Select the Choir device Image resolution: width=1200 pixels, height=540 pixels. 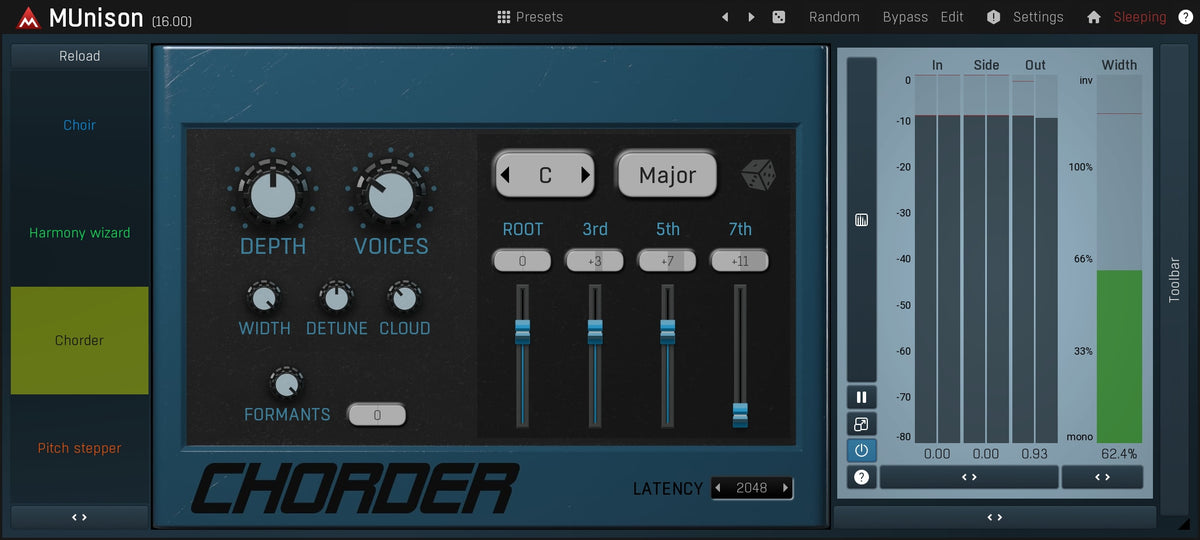click(x=80, y=125)
